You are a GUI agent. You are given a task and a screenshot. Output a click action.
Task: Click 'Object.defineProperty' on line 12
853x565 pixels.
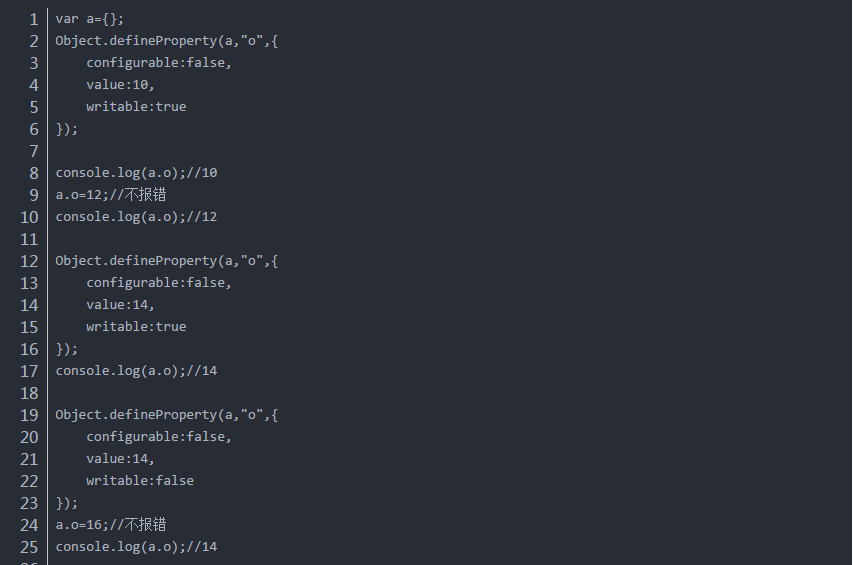click(136, 261)
